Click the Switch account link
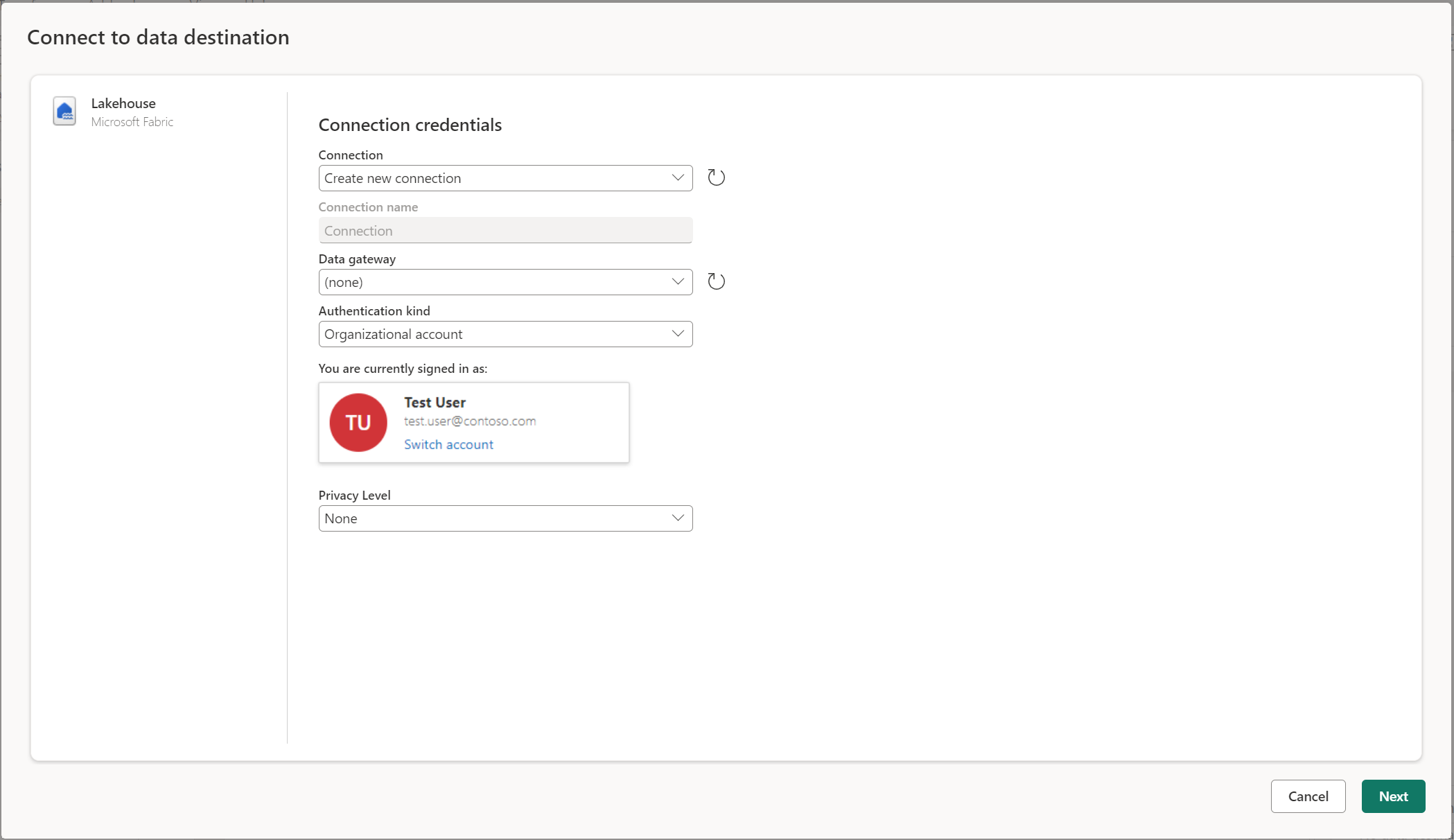Screen dimensions: 1454x840 (448, 444)
